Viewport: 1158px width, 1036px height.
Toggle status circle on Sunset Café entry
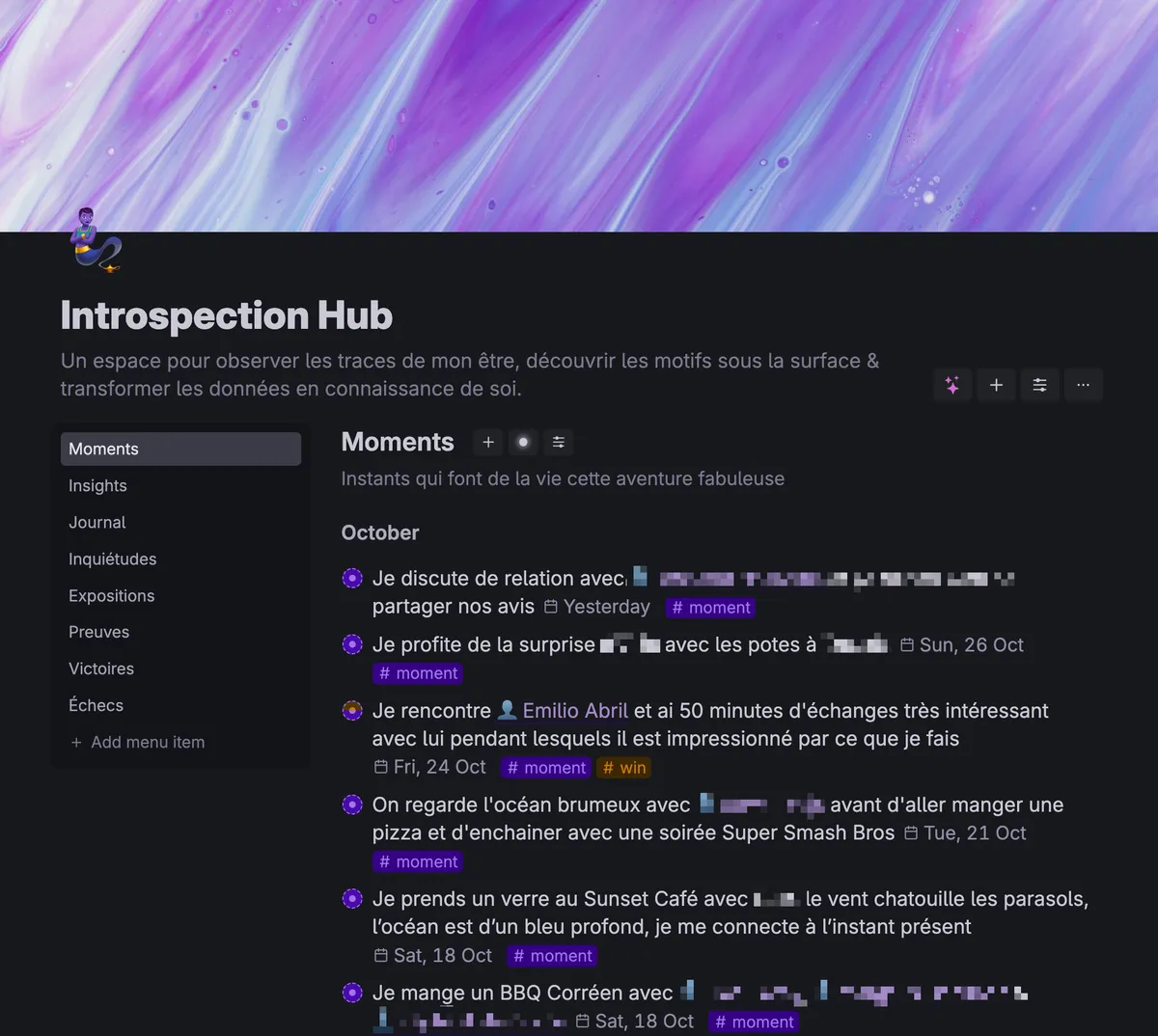[352, 899]
